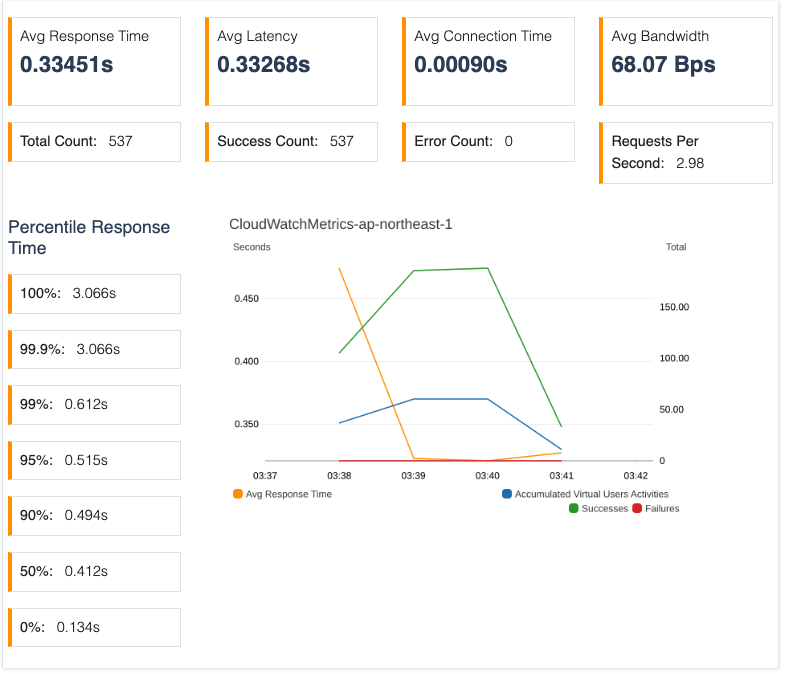
Task: Select the Avg Bandwidth value 68.07 Bps
Action: (x=663, y=65)
